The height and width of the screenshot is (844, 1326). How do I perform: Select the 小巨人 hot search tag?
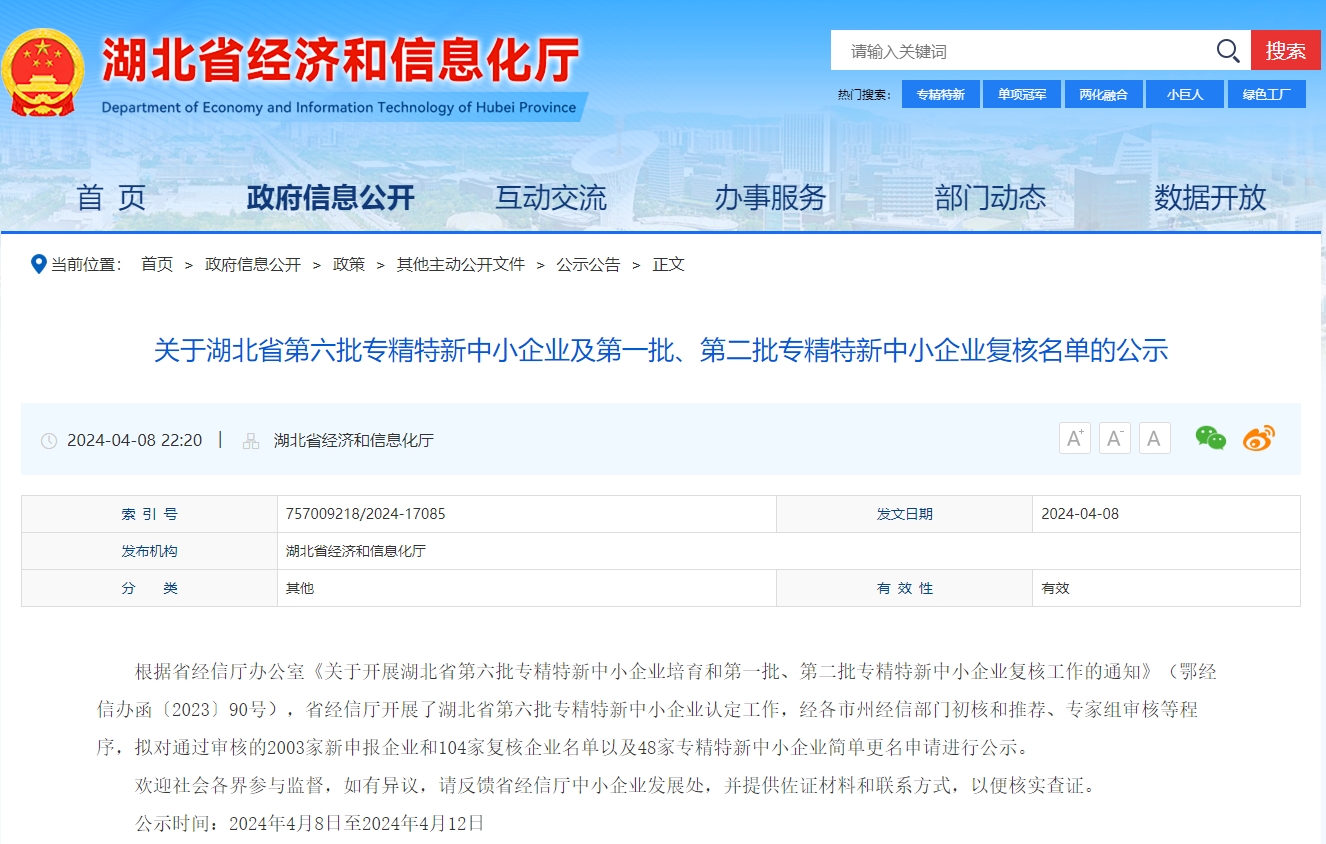click(x=1184, y=95)
